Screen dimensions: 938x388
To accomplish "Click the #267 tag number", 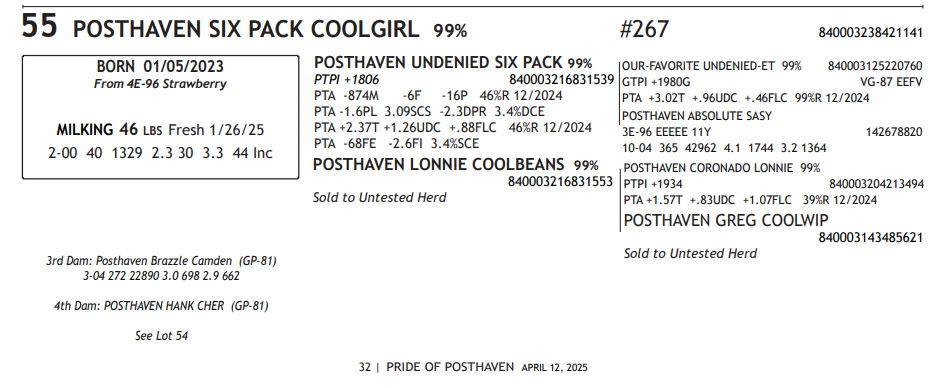I will pos(644,28).
